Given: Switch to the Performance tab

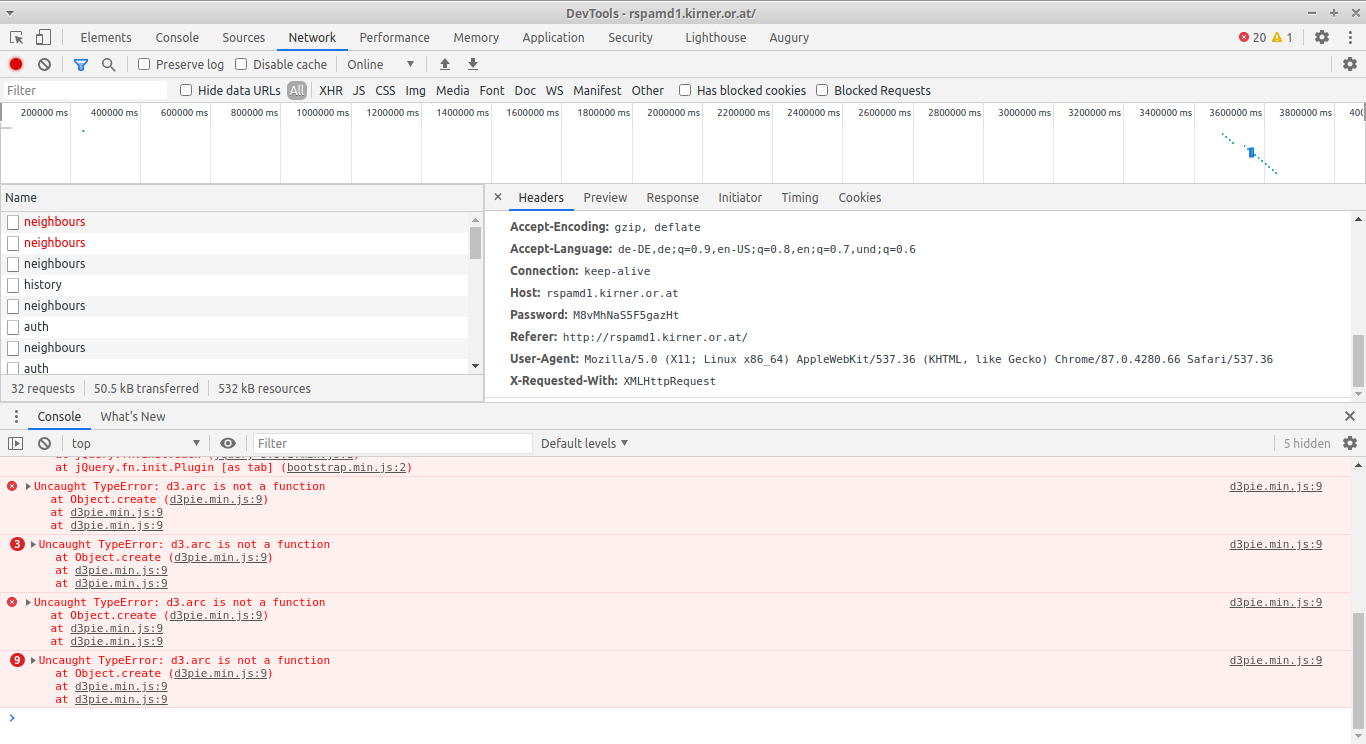Looking at the screenshot, I should tap(394, 38).
